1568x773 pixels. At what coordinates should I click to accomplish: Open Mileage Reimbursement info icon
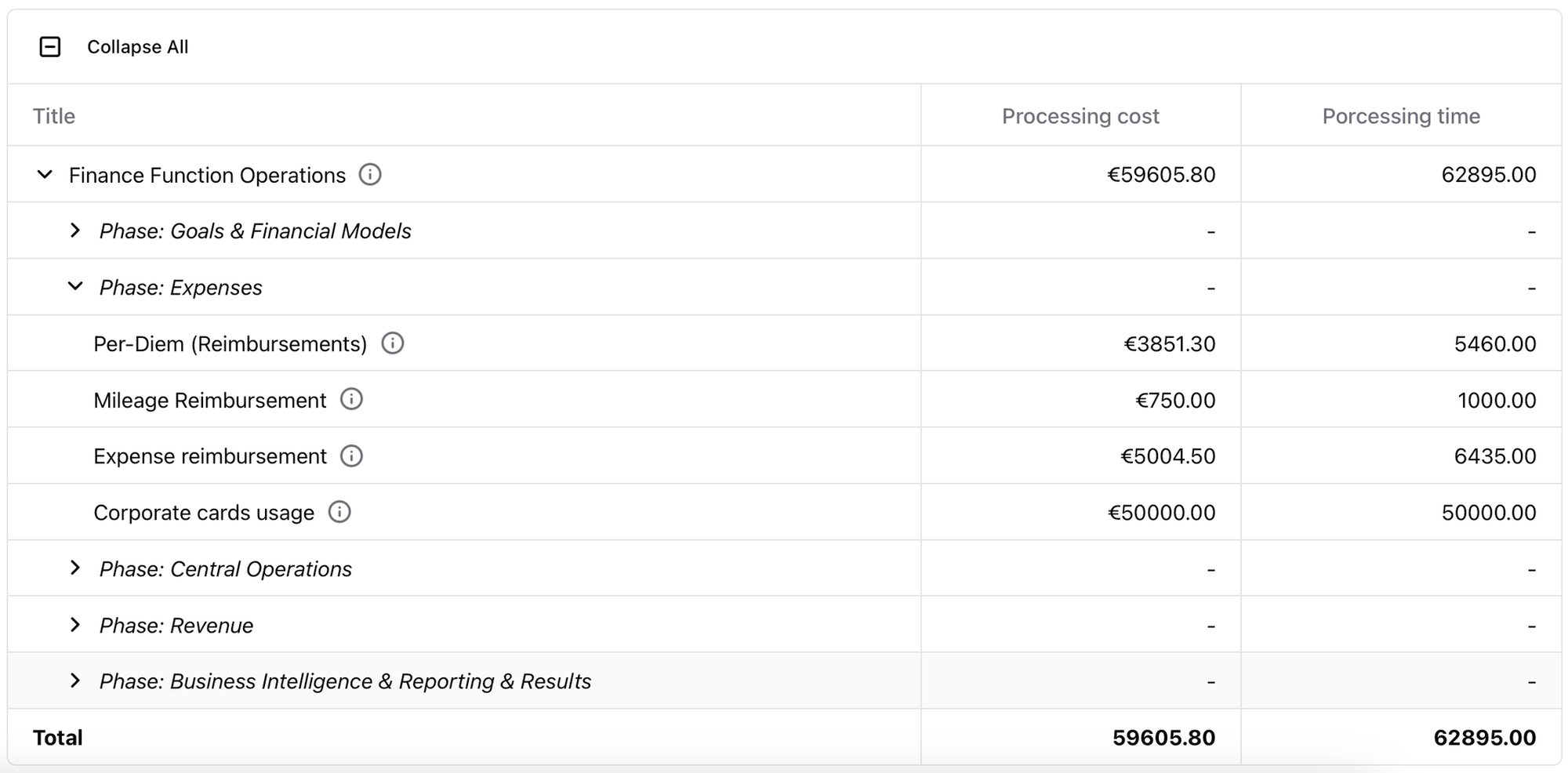pos(351,400)
